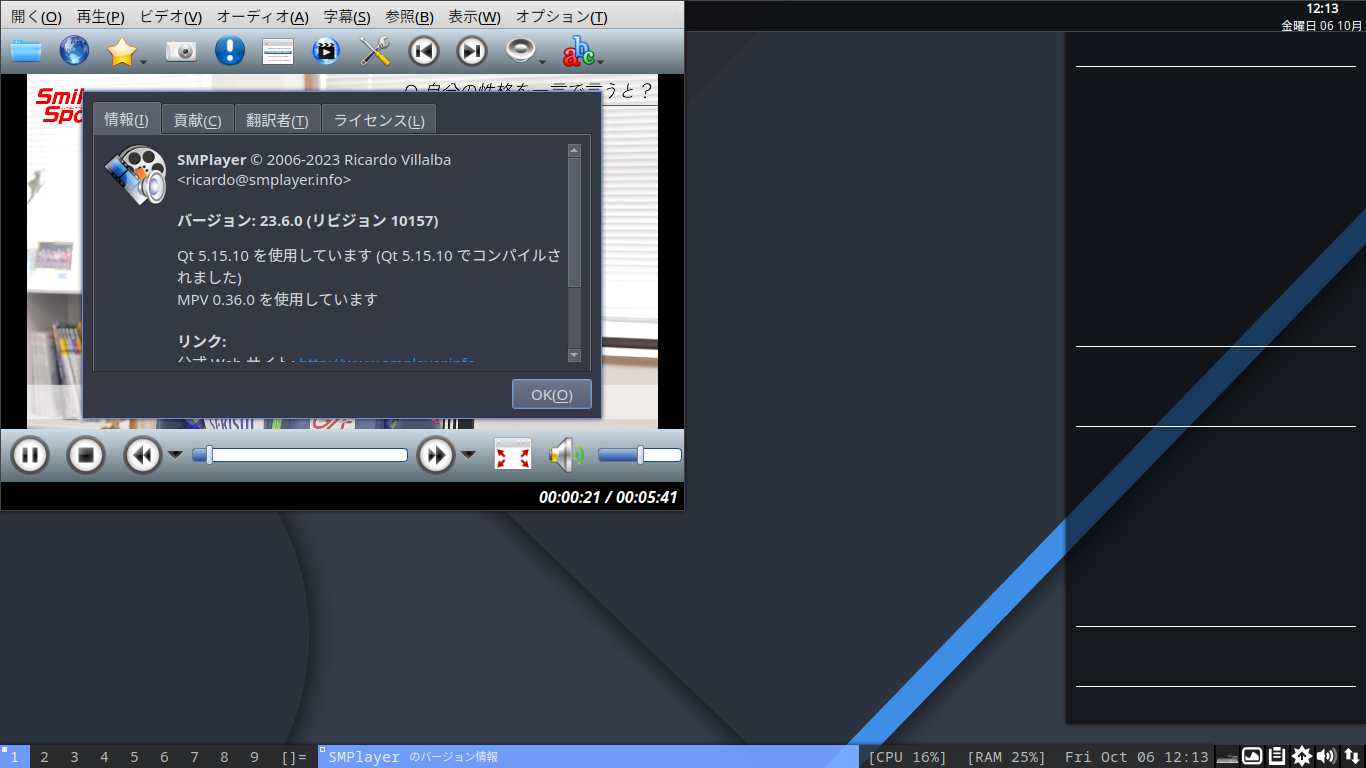The height and width of the screenshot is (768, 1366).
Task: Switch to workspace 2
Action: click(x=45, y=757)
